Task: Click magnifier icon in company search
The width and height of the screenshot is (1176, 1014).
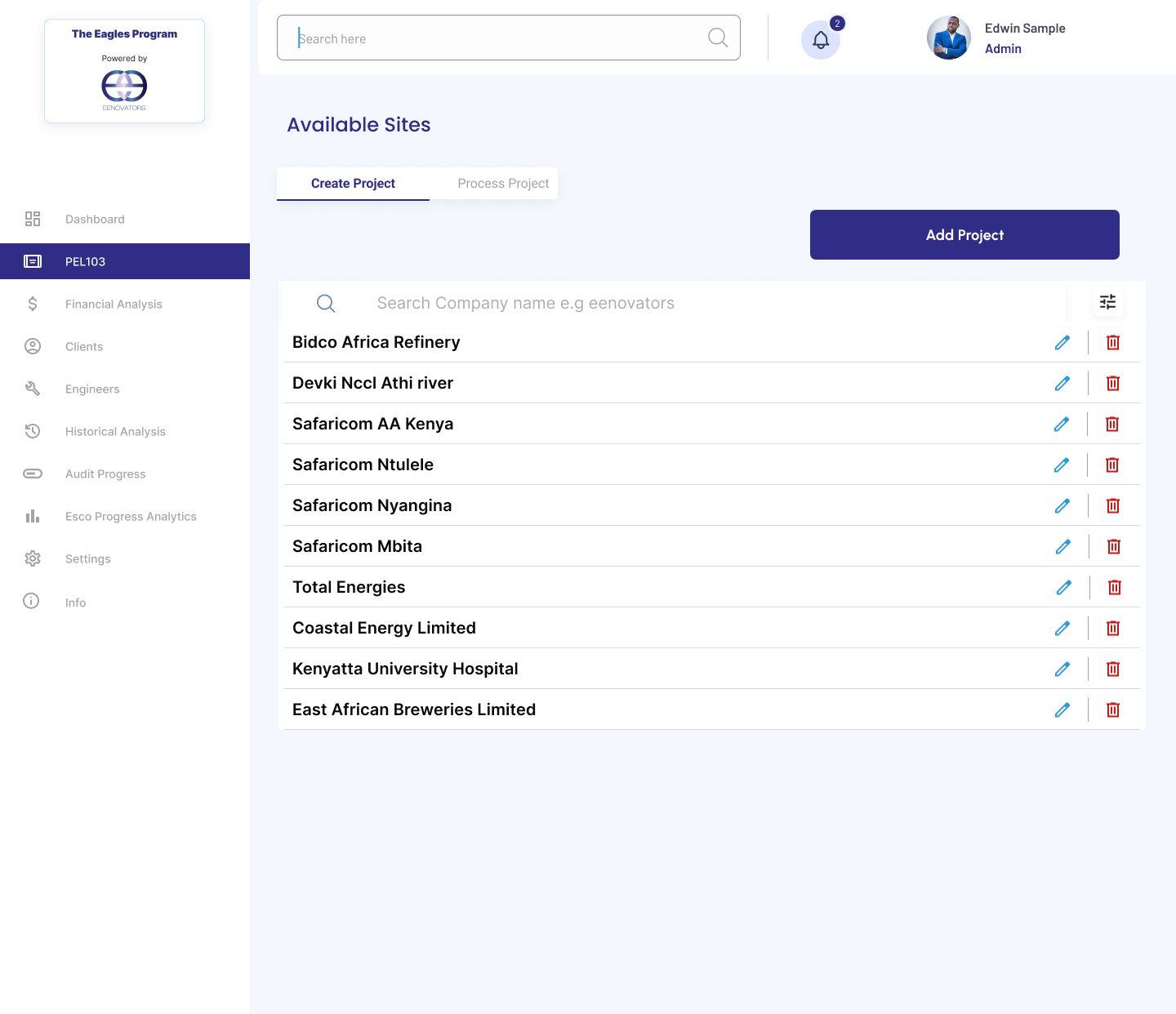Action: coord(326,303)
